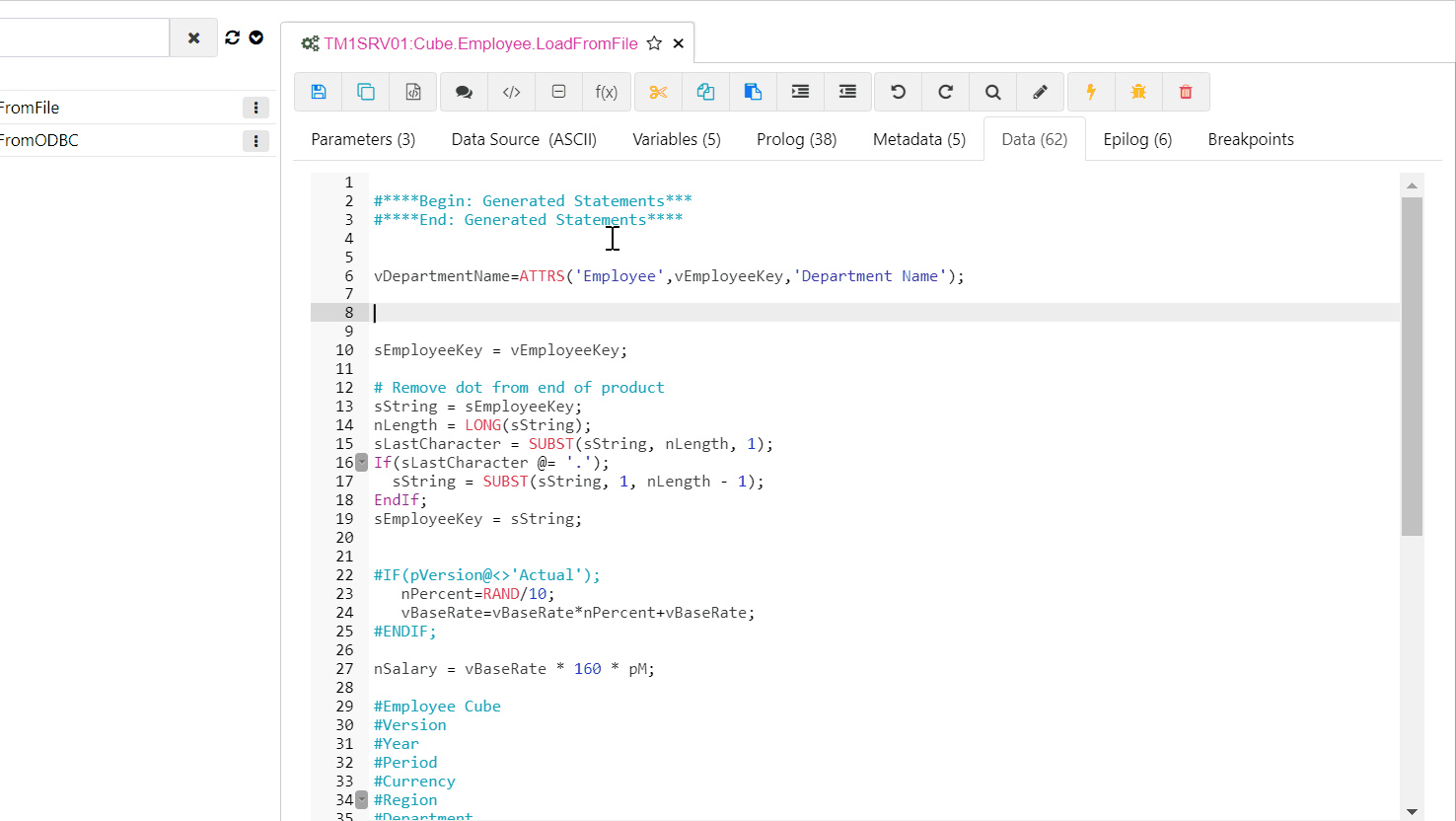Insert a function using the f(x) icon
The height and width of the screenshot is (821, 1456).
(607, 91)
